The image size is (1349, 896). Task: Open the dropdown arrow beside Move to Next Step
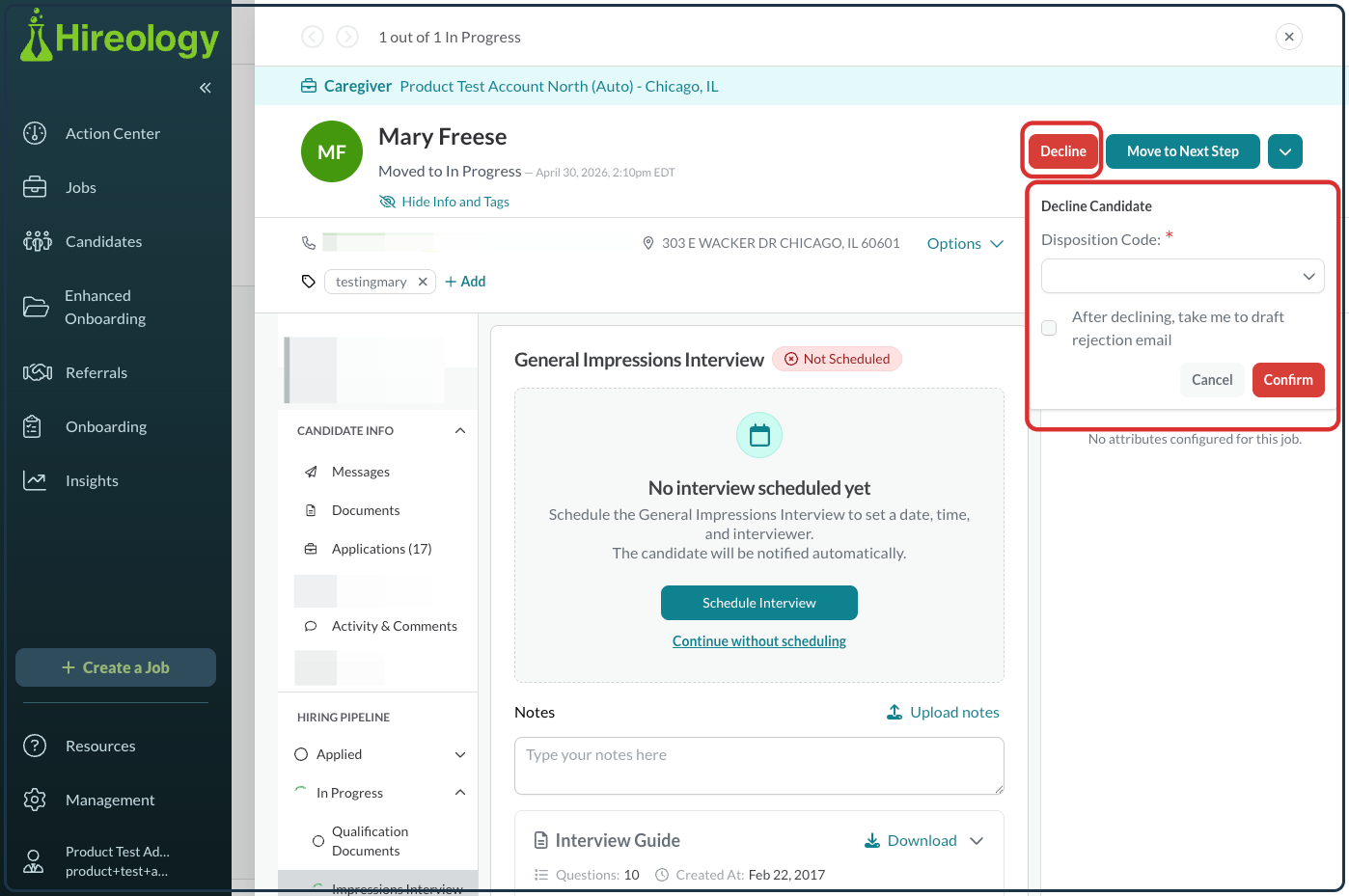[x=1285, y=151]
